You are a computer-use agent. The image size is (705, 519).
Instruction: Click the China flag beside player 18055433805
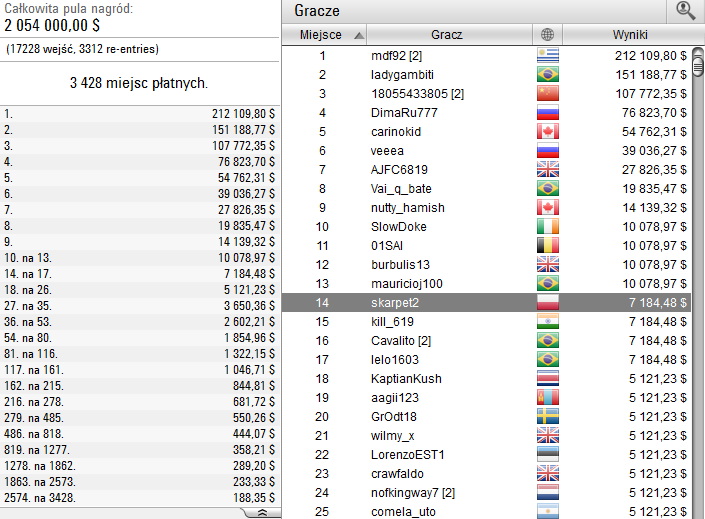tap(548, 93)
